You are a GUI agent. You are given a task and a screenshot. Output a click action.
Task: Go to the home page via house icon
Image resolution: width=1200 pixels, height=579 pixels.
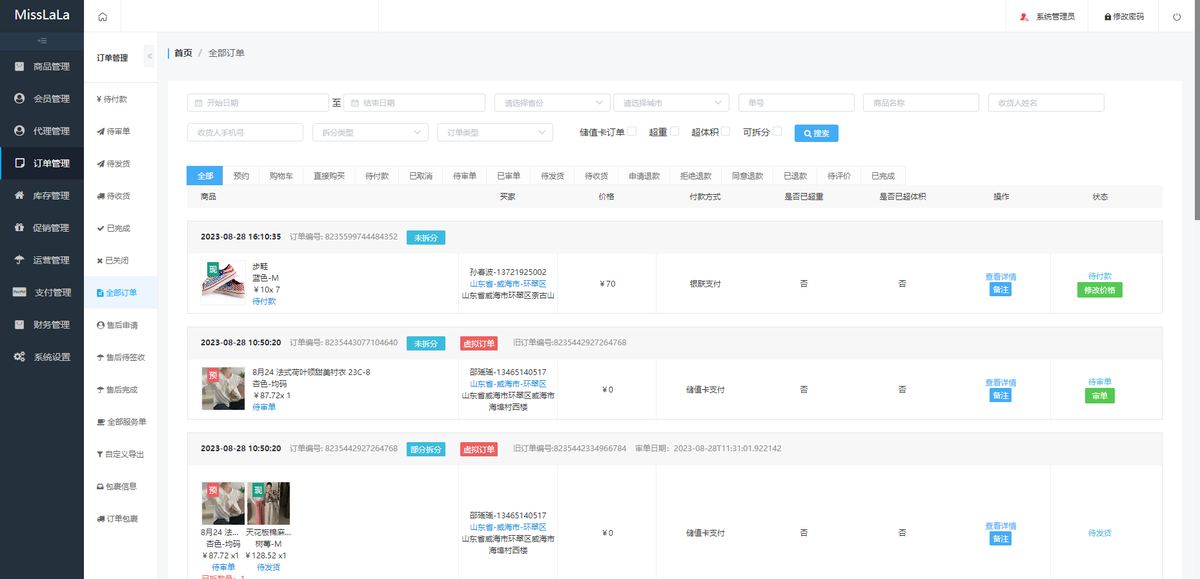tap(102, 17)
